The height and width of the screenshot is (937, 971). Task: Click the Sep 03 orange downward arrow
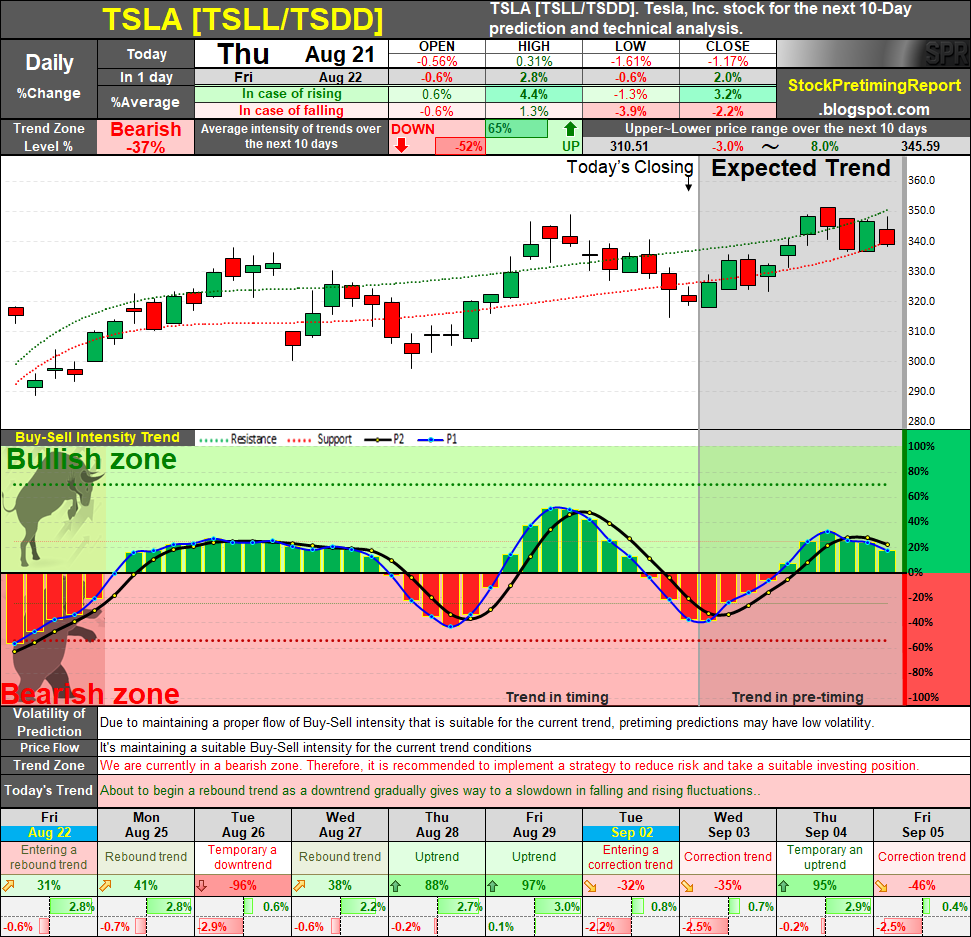tap(688, 886)
